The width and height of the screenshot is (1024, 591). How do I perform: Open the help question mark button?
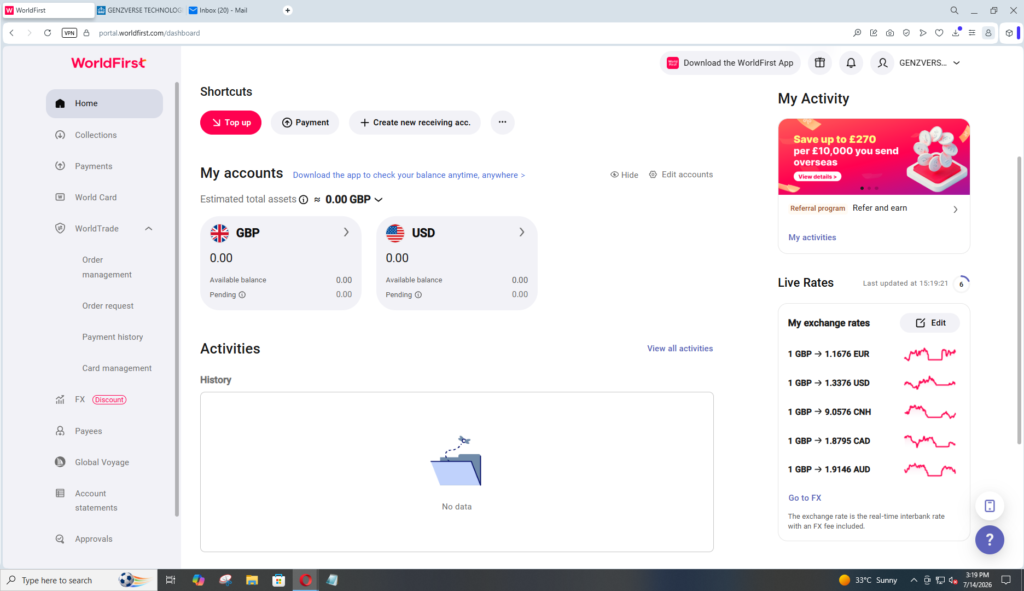pyautogui.click(x=989, y=540)
